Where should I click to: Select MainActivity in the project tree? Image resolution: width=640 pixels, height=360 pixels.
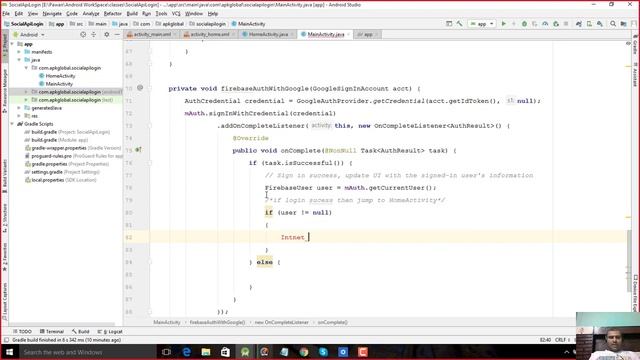tap(59, 84)
